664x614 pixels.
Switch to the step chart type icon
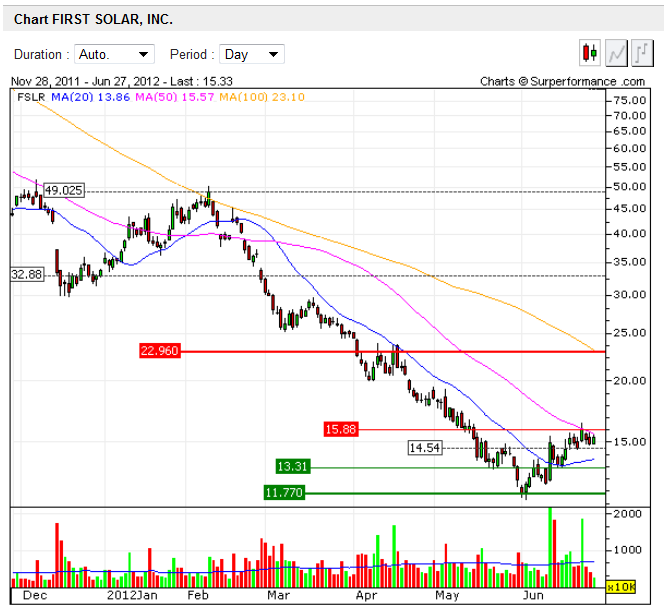tap(642, 54)
